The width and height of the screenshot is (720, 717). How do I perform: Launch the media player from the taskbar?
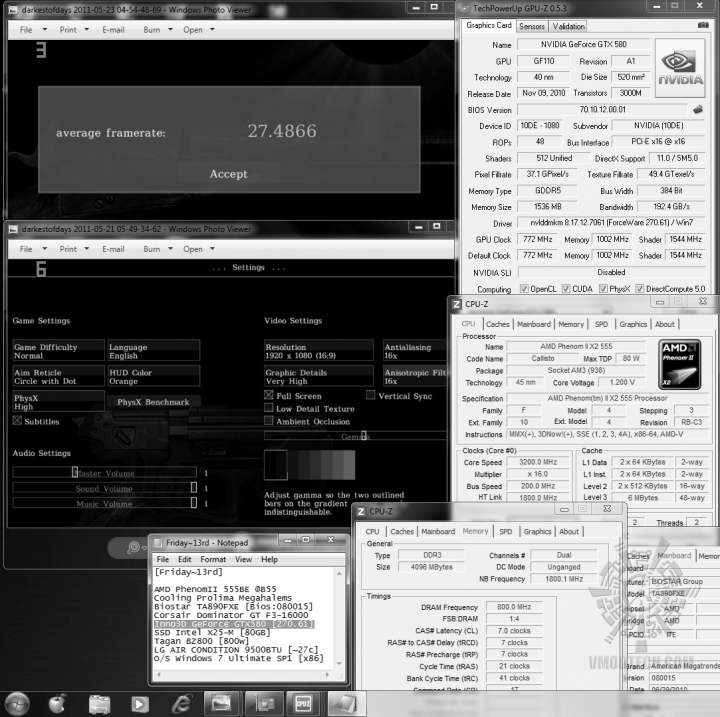pos(140,704)
